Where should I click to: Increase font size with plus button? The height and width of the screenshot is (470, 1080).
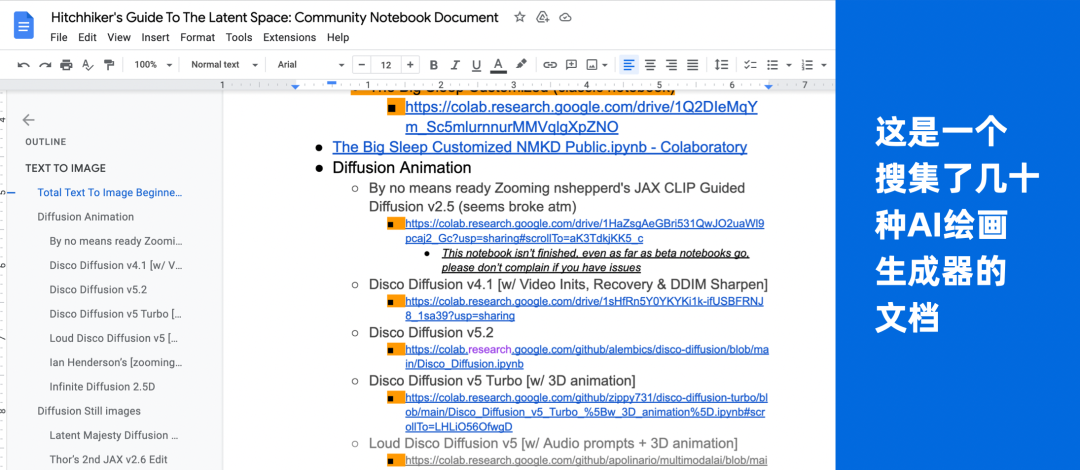(411, 65)
